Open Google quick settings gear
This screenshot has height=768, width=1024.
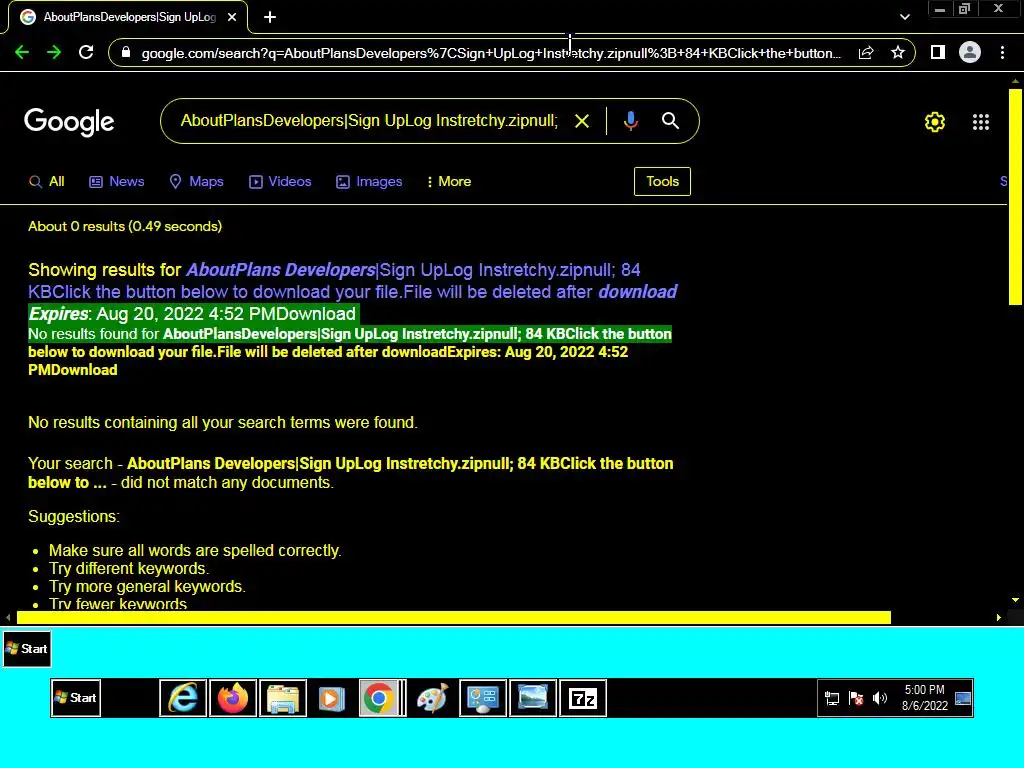(935, 122)
